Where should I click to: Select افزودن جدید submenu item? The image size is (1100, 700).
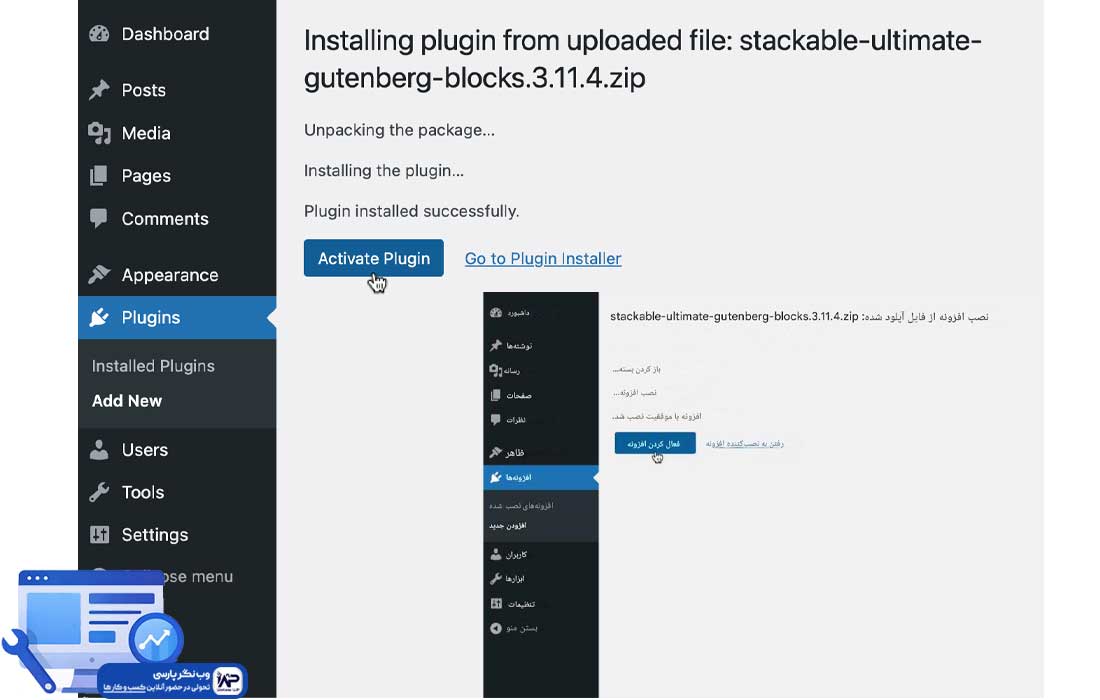pyautogui.click(x=508, y=525)
